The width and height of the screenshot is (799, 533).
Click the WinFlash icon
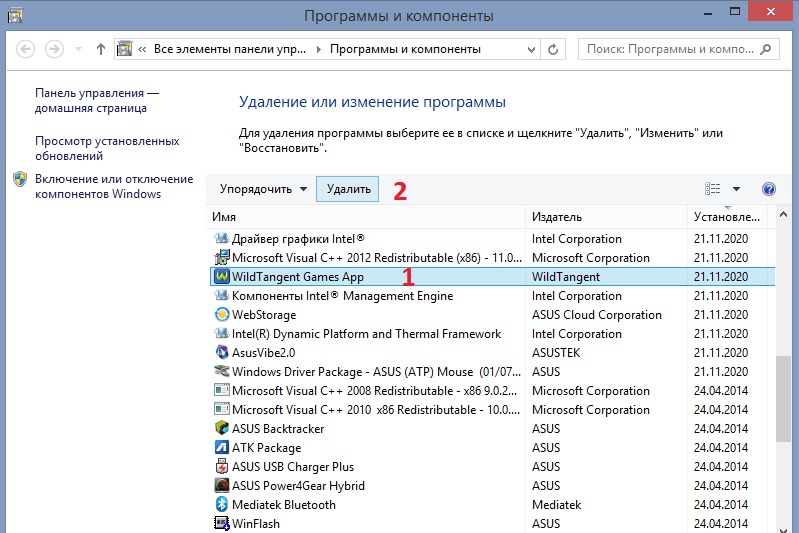coord(222,523)
